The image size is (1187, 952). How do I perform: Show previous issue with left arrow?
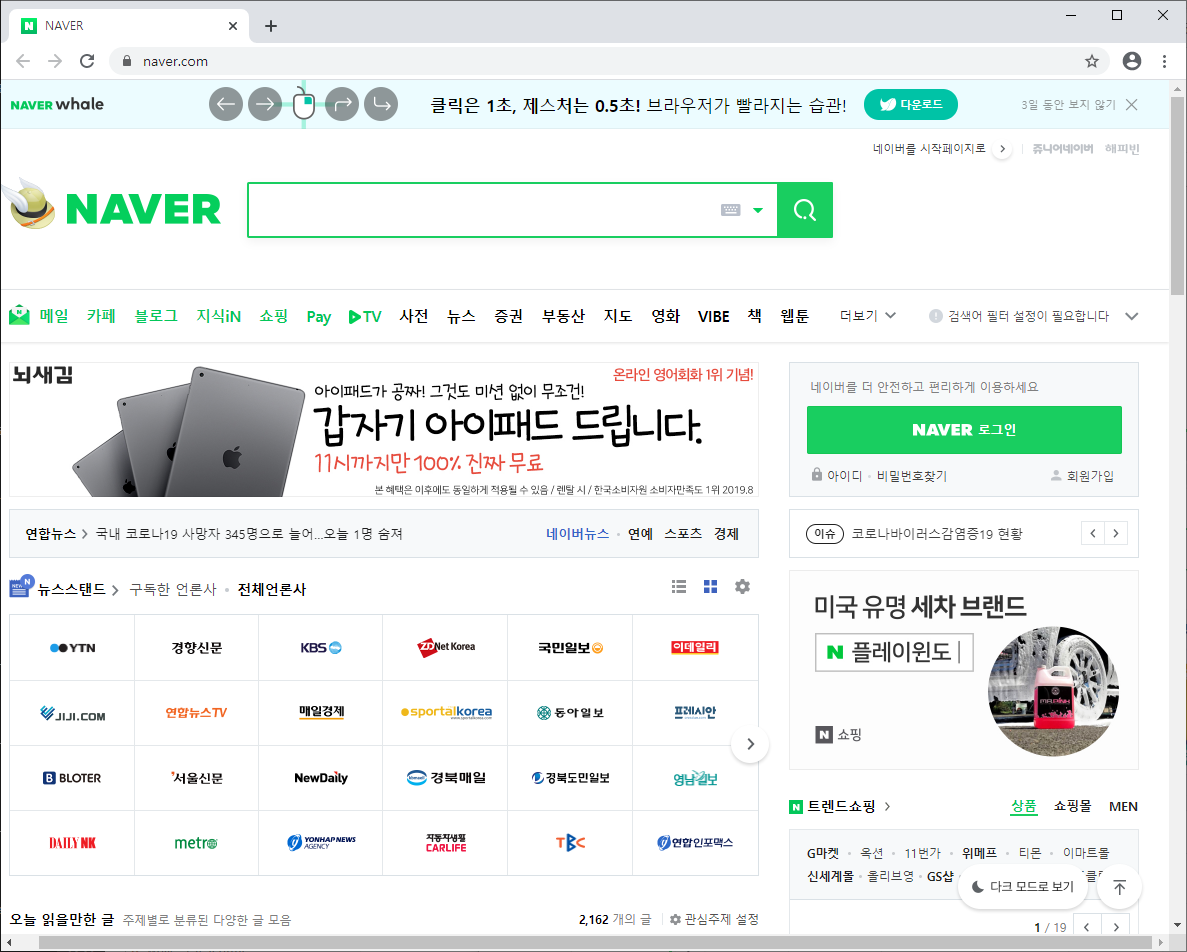(1092, 534)
